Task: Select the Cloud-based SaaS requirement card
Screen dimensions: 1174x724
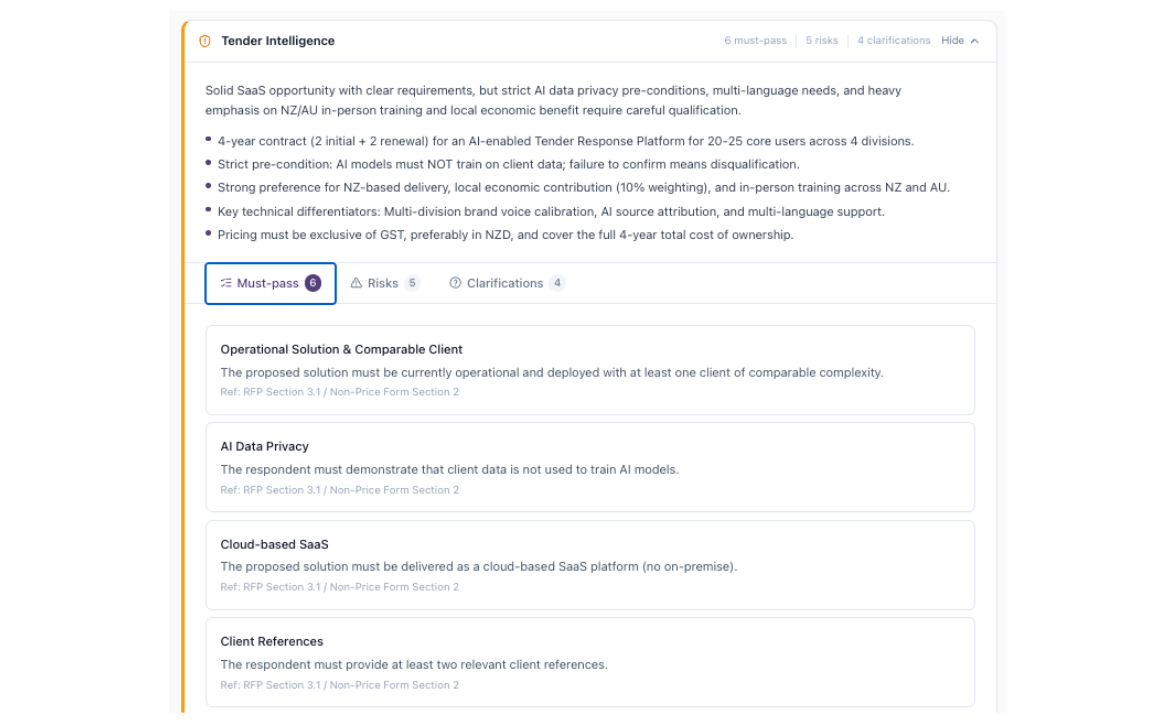Action: click(x=590, y=565)
